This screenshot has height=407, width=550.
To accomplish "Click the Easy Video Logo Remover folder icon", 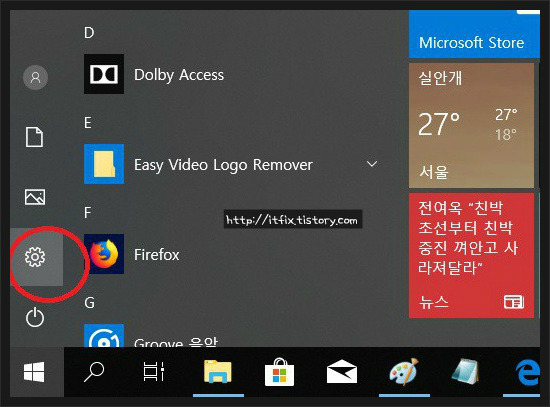I will pos(104,164).
